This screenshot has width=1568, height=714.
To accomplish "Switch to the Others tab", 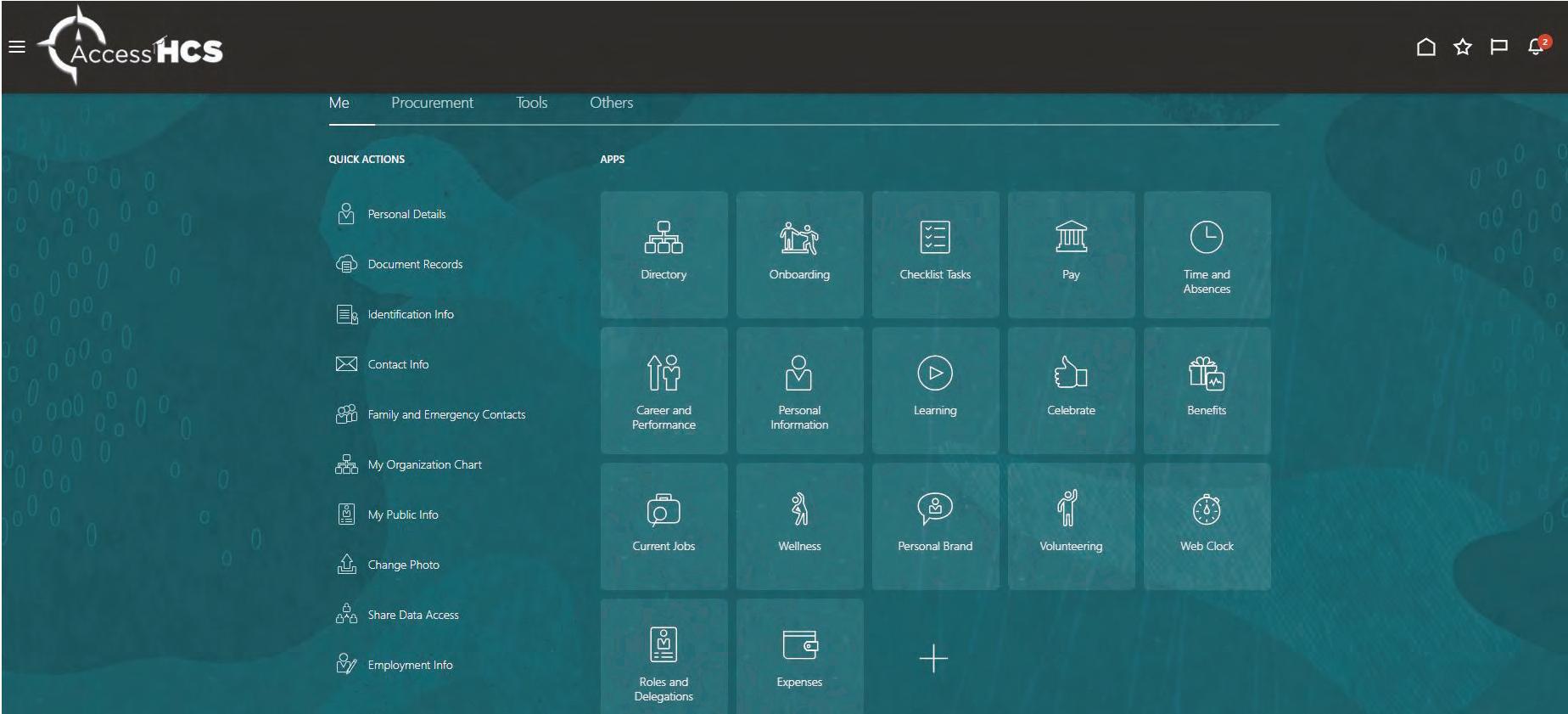I will tap(612, 103).
